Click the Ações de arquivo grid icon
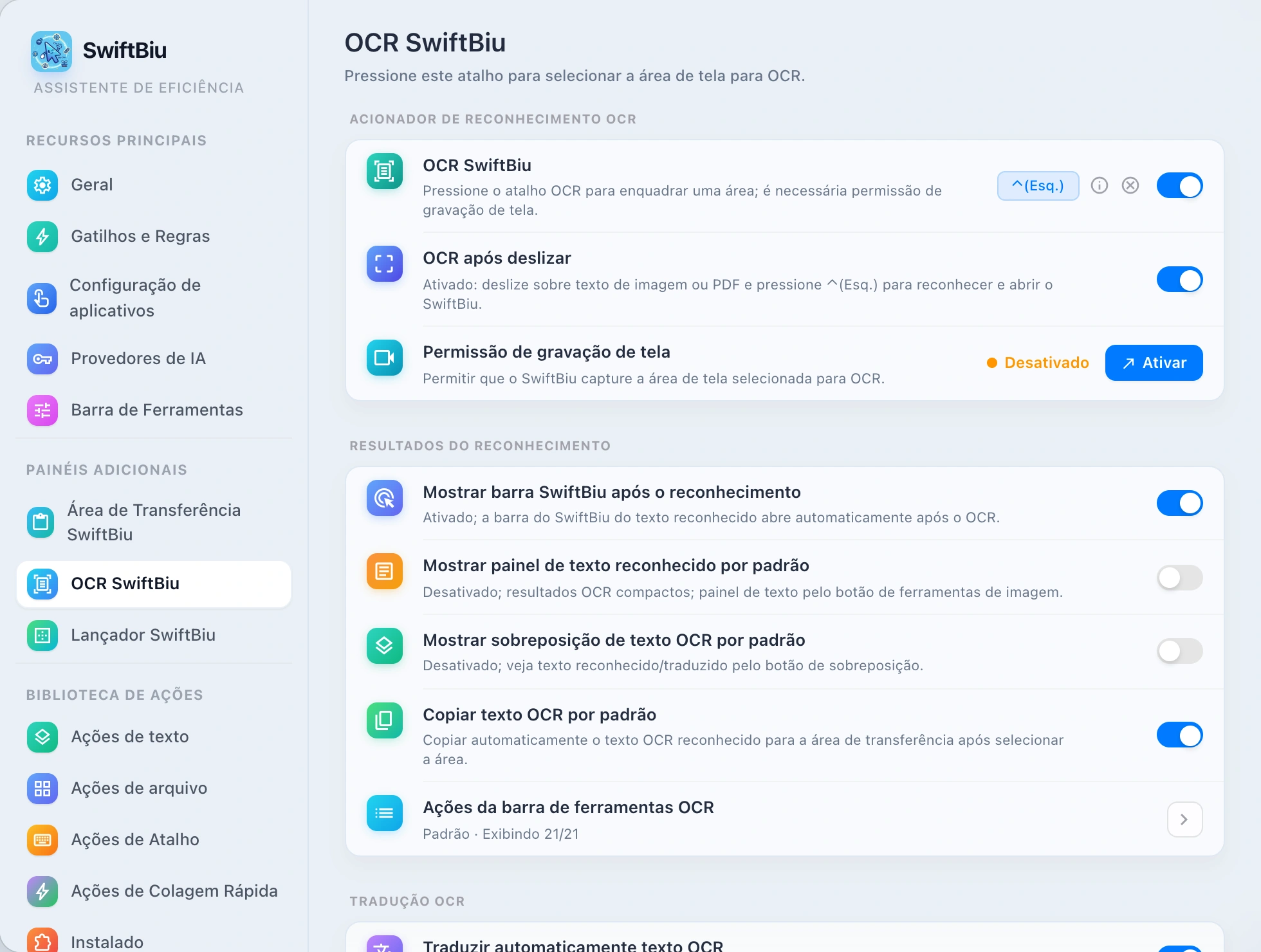 [x=42, y=789]
